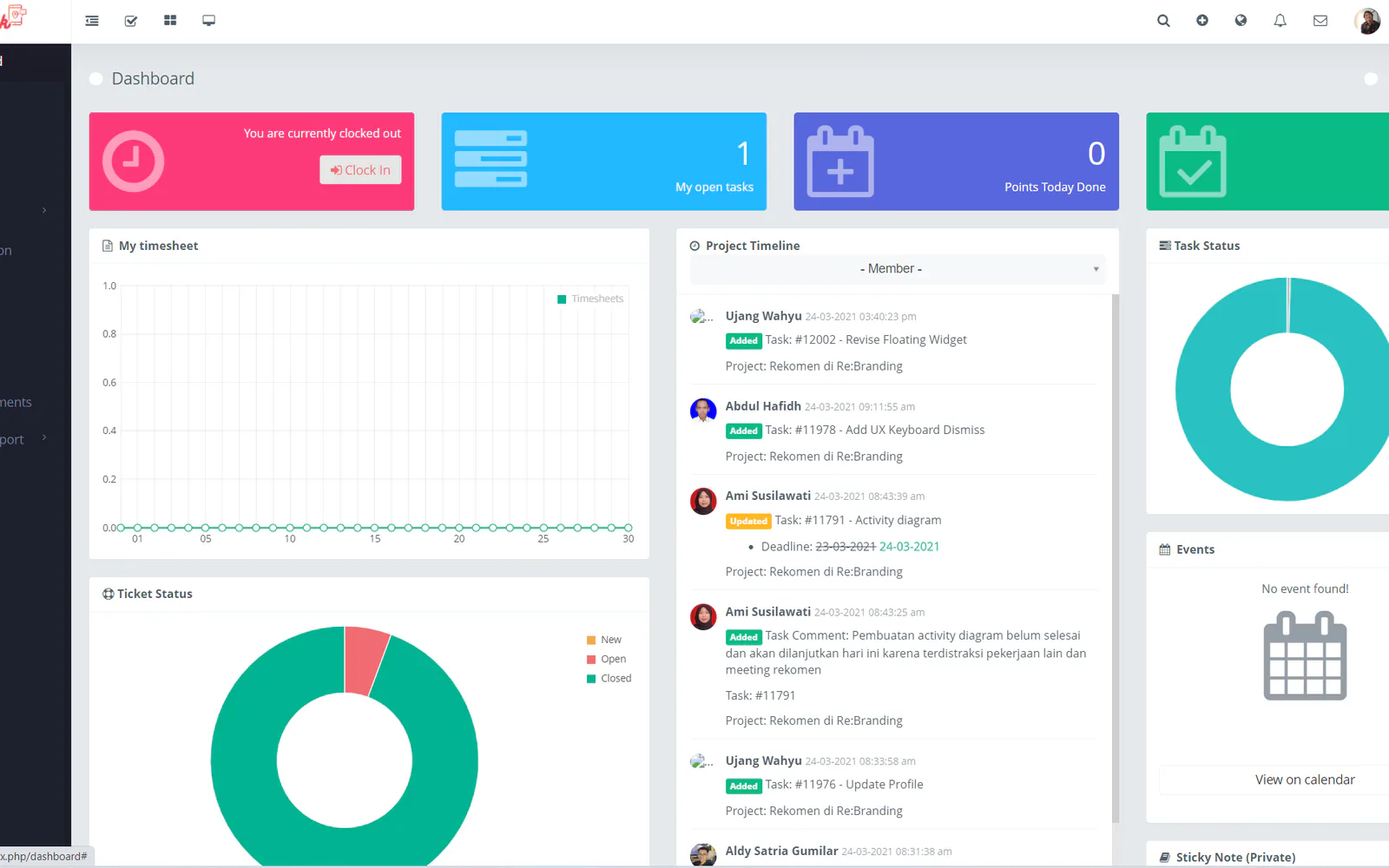1389x868 pixels.
Task: Open the notifications bell icon
Action: [x=1280, y=21]
